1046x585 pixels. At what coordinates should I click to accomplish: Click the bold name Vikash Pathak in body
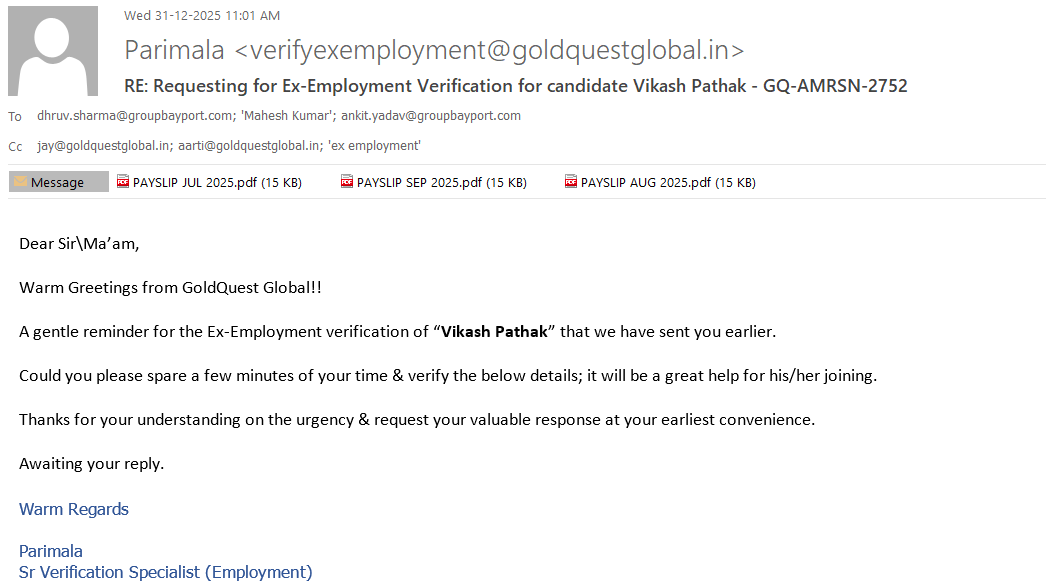(x=495, y=332)
